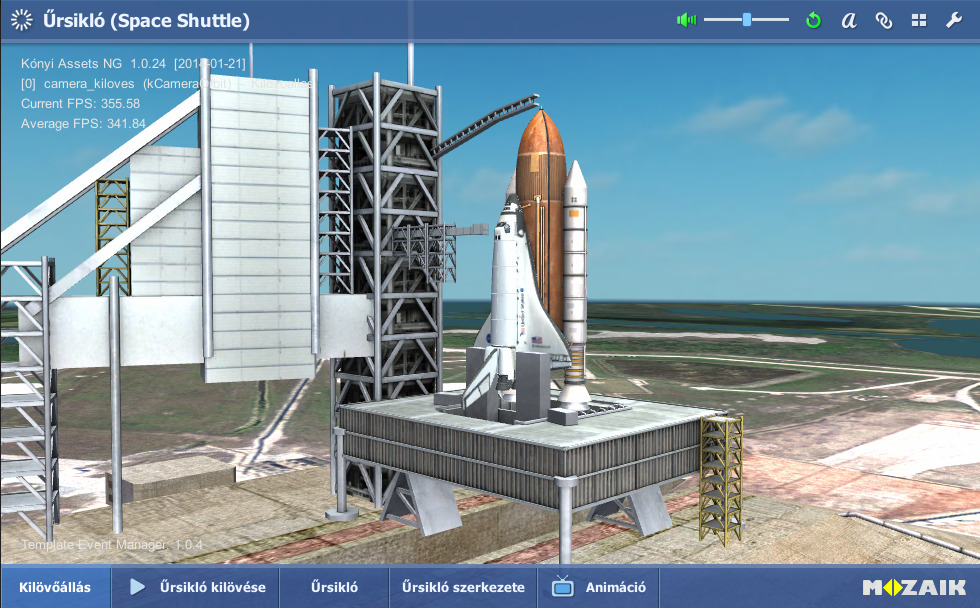980x608 pixels.
Task: Click the TV icon next to Animáció
Action: (x=562, y=588)
